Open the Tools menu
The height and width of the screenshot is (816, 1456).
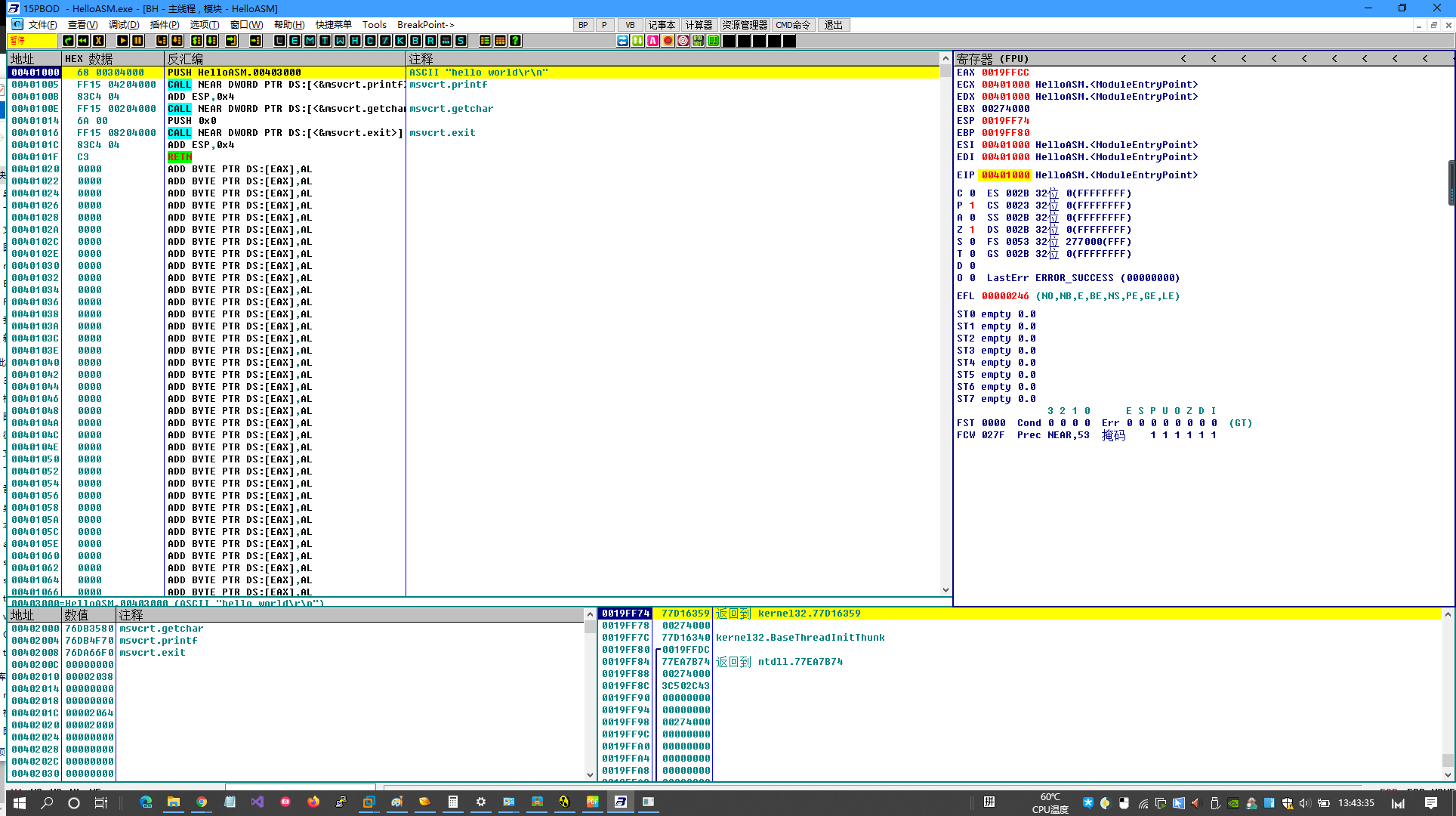pos(375,25)
